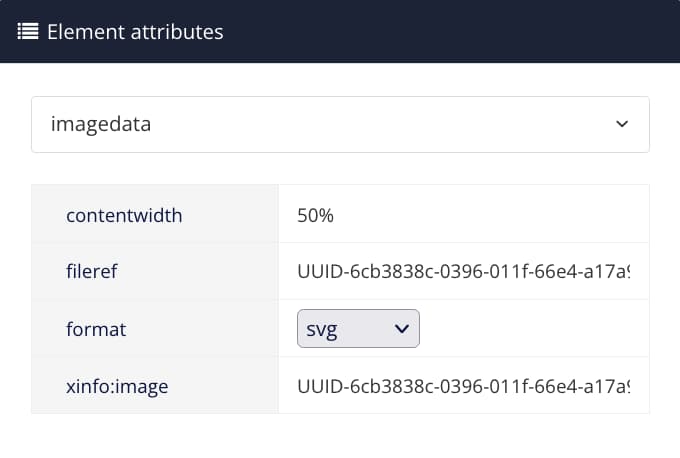Click the list icon in the header
Viewport: 680px width, 458px height.
[28, 31]
